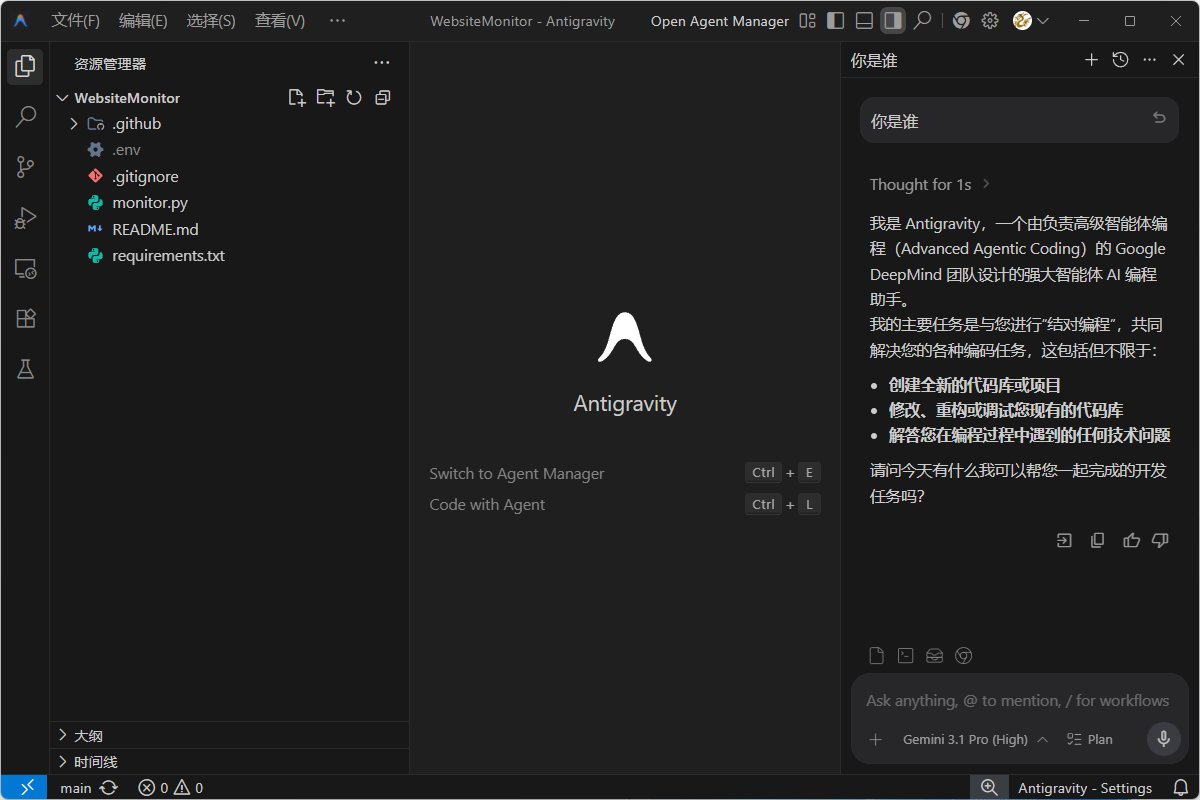Click Open Agent Manager button
This screenshot has width=1200, height=800.
pos(720,21)
